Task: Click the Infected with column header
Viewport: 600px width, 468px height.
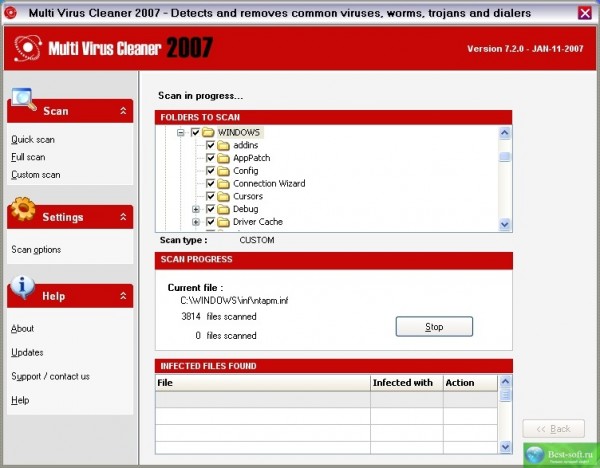Action: click(x=407, y=383)
